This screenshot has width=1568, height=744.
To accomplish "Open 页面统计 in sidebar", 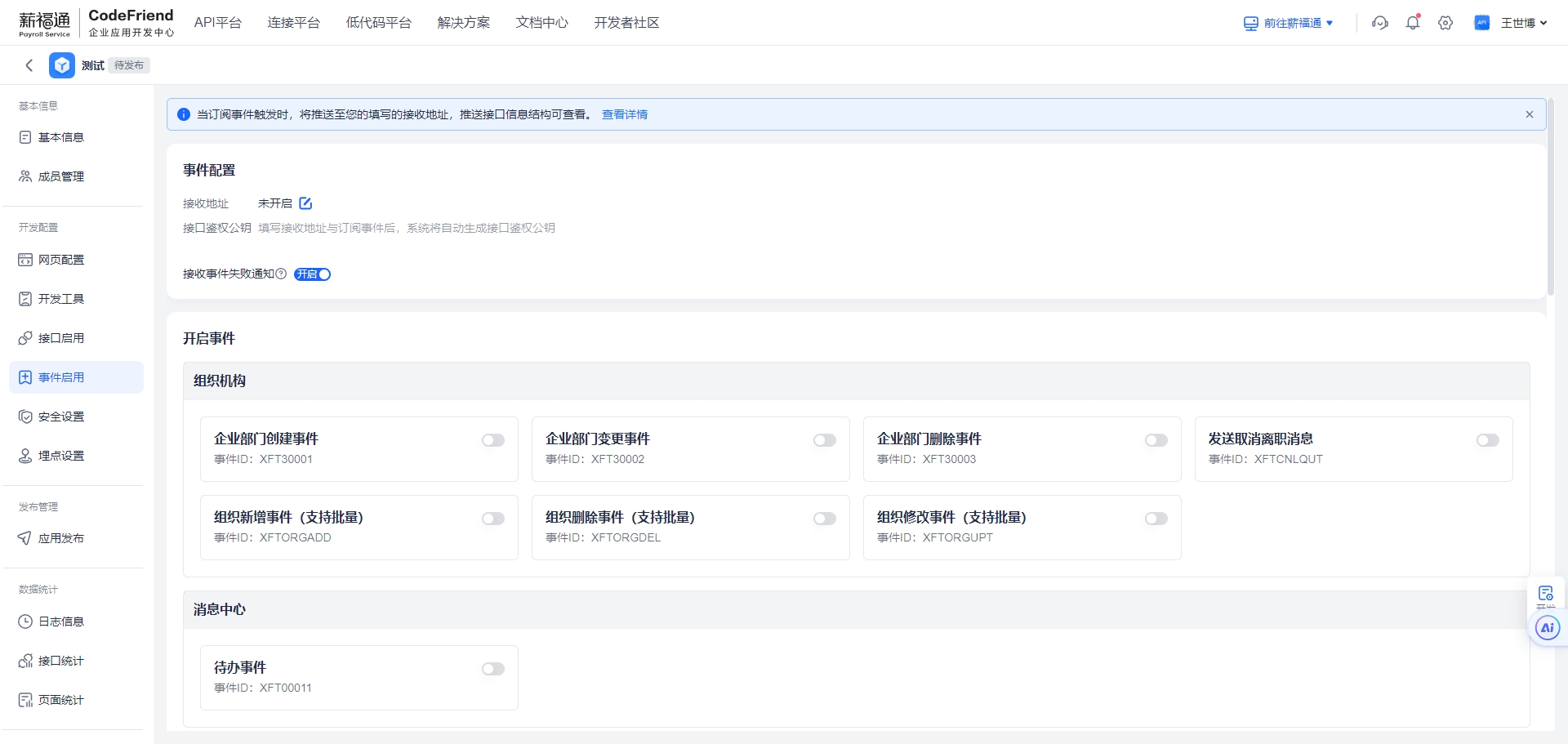I will (x=76, y=700).
